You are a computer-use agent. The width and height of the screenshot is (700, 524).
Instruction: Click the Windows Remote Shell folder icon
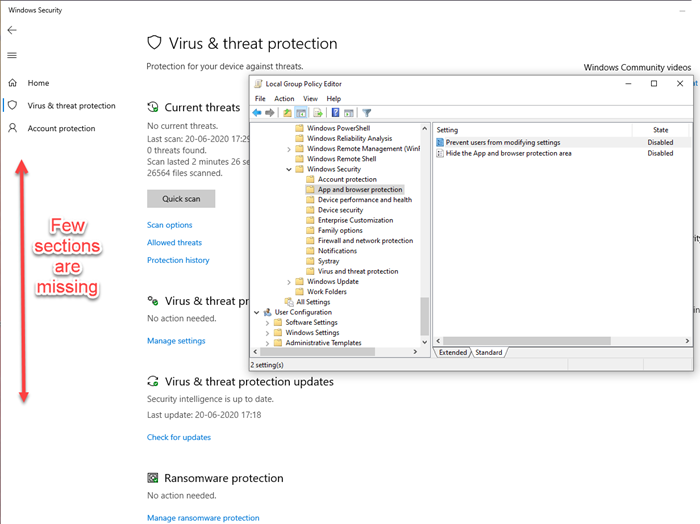click(x=300, y=158)
